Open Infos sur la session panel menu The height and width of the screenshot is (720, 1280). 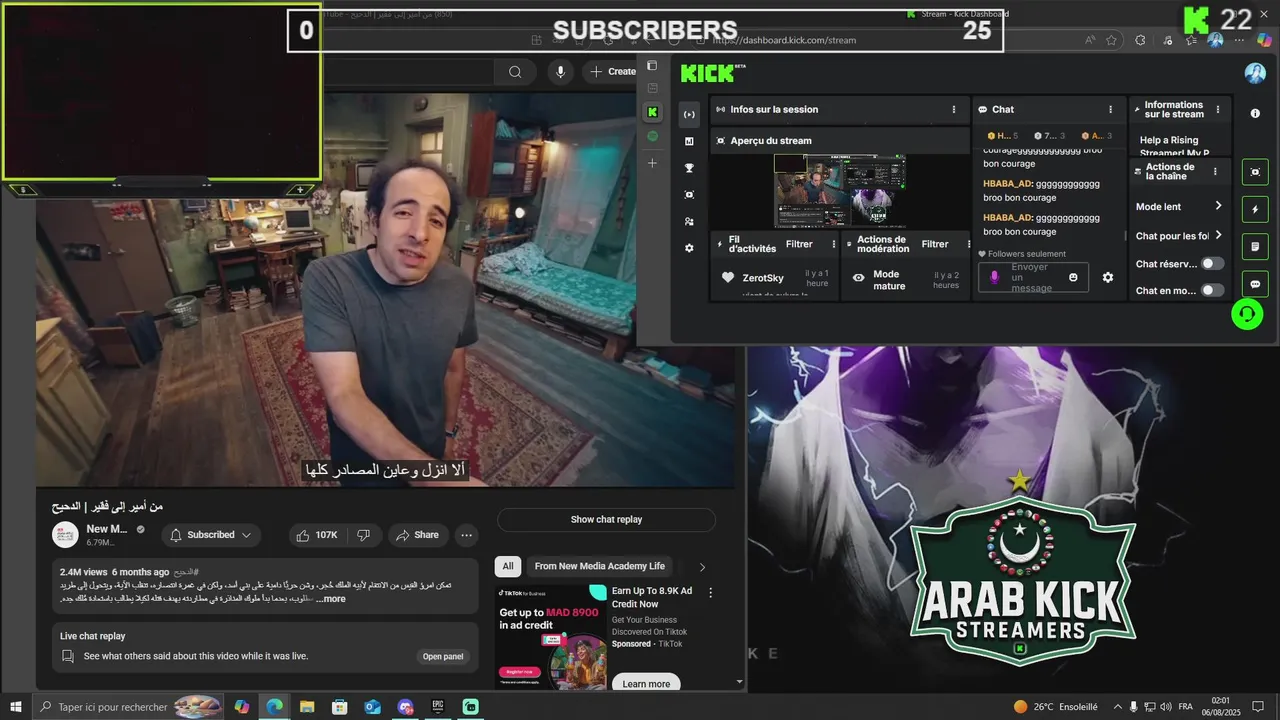[x=953, y=110]
